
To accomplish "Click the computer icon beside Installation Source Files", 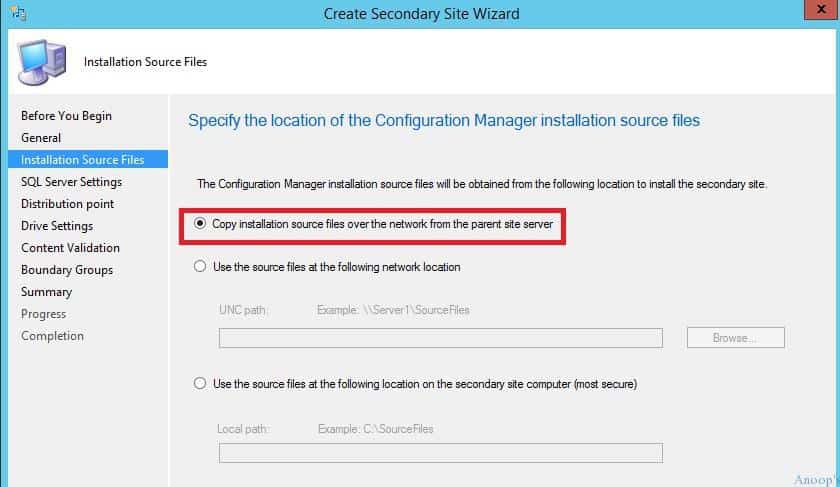I will tap(42, 62).
